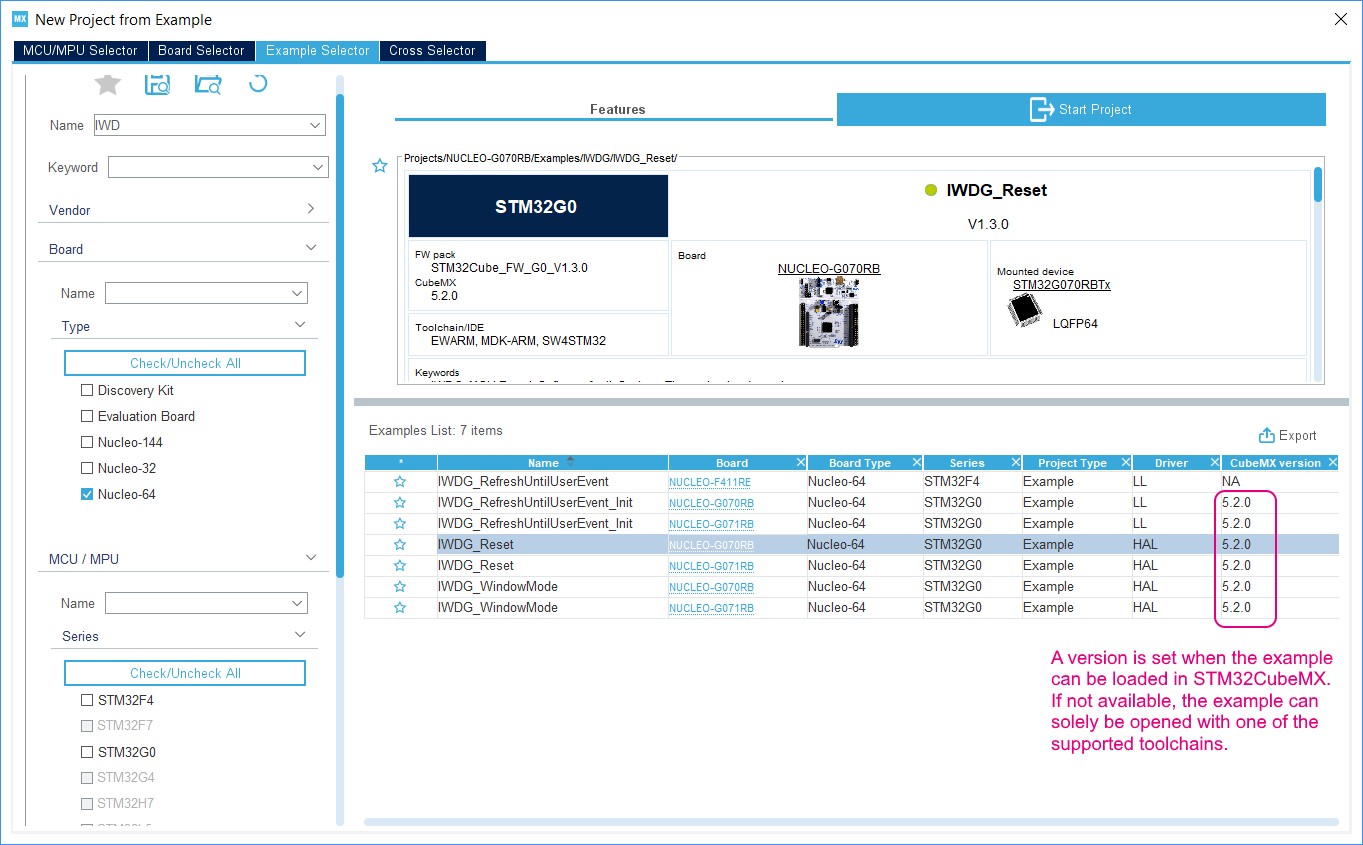Click the load saved search icon
Viewport: 1363px width, 845px height.
tap(208, 85)
